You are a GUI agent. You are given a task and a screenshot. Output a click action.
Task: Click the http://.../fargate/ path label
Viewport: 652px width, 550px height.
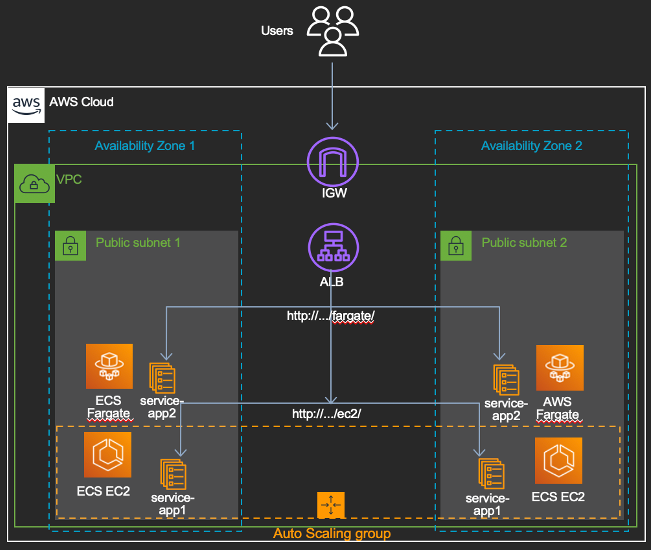331,316
